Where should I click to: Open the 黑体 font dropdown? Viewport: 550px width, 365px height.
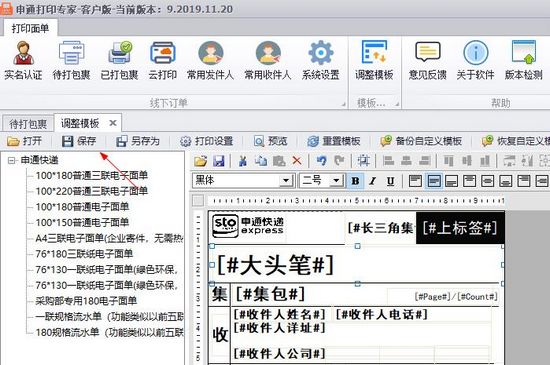pyautogui.click(x=286, y=181)
